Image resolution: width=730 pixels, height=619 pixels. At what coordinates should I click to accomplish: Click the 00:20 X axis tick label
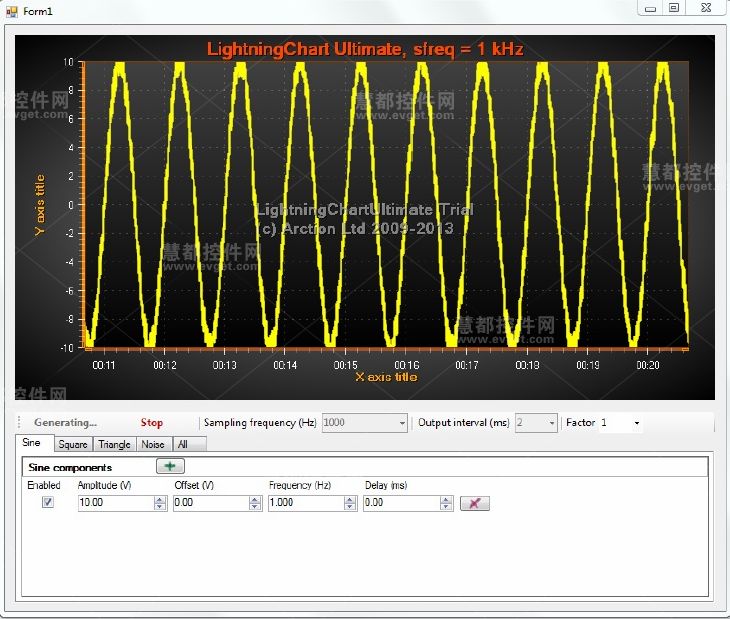(x=648, y=365)
